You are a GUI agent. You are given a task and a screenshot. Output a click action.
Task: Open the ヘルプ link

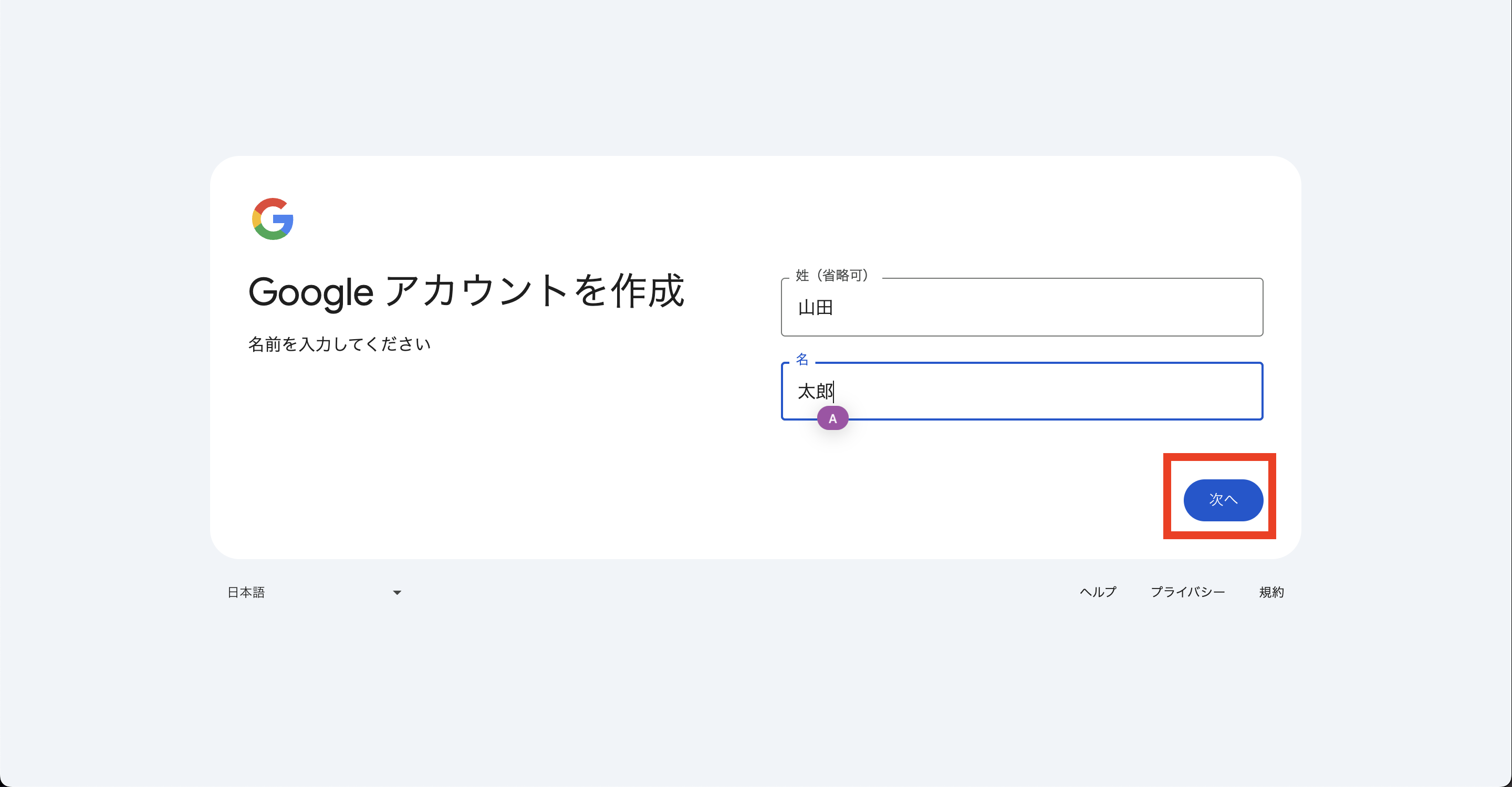click(x=1098, y=592)
